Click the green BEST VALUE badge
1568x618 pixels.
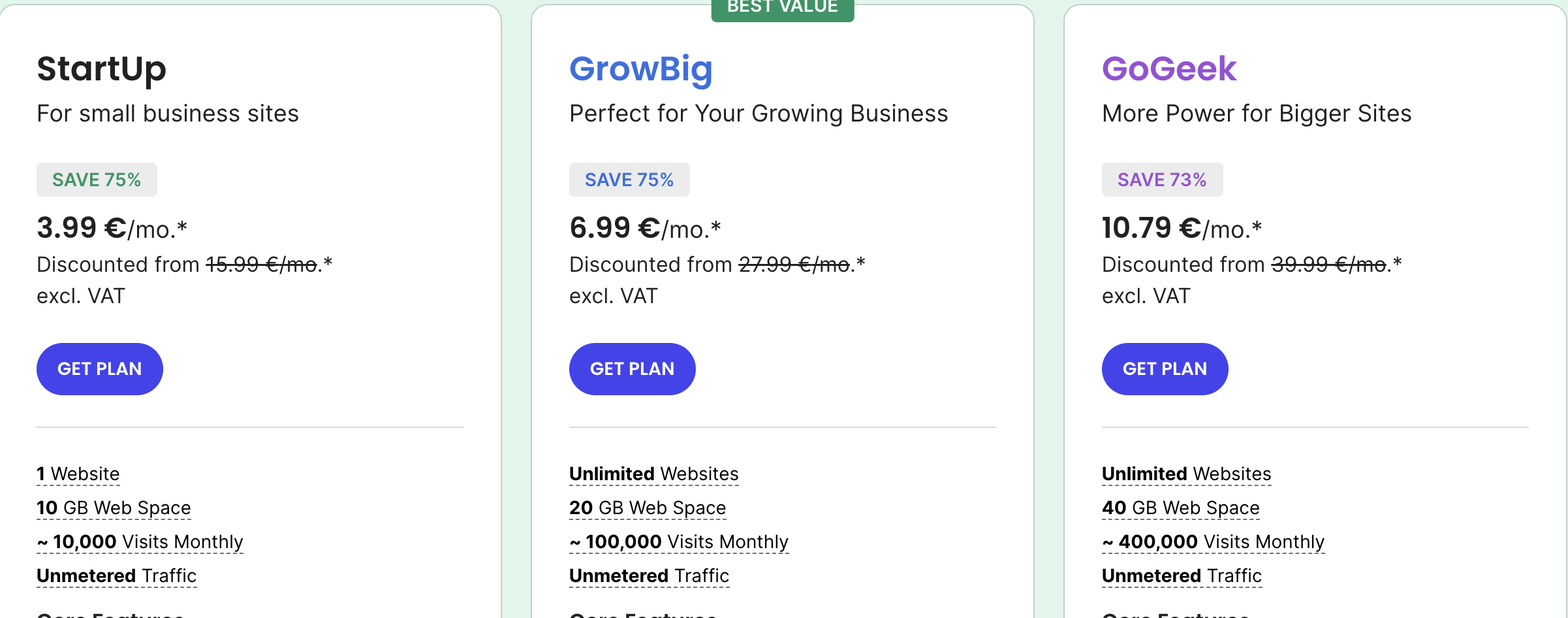point(782,8)
